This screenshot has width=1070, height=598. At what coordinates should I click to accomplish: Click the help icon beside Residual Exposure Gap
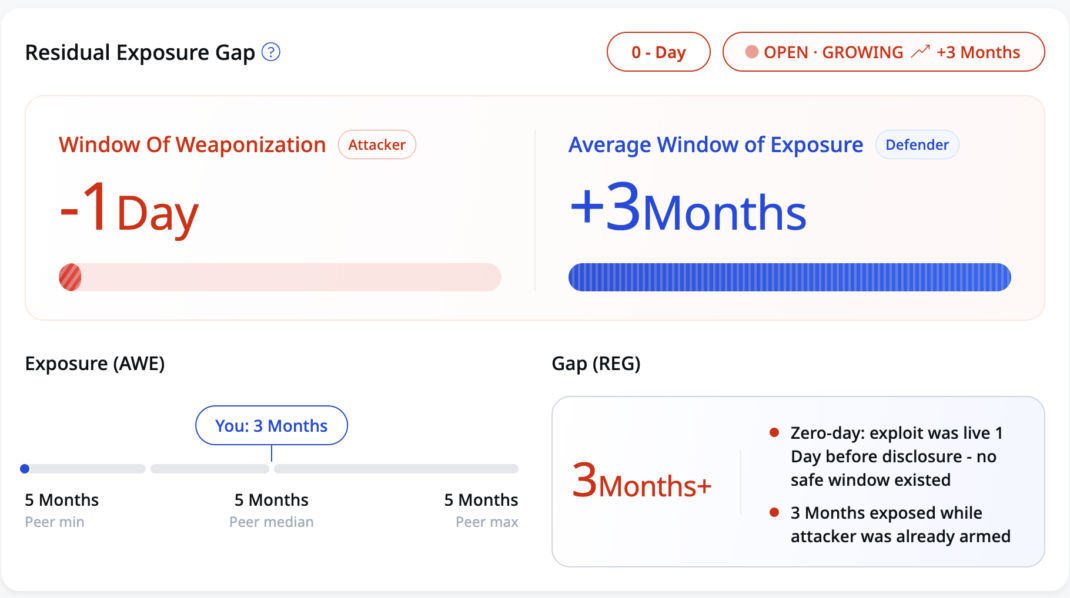click(271, 52)
